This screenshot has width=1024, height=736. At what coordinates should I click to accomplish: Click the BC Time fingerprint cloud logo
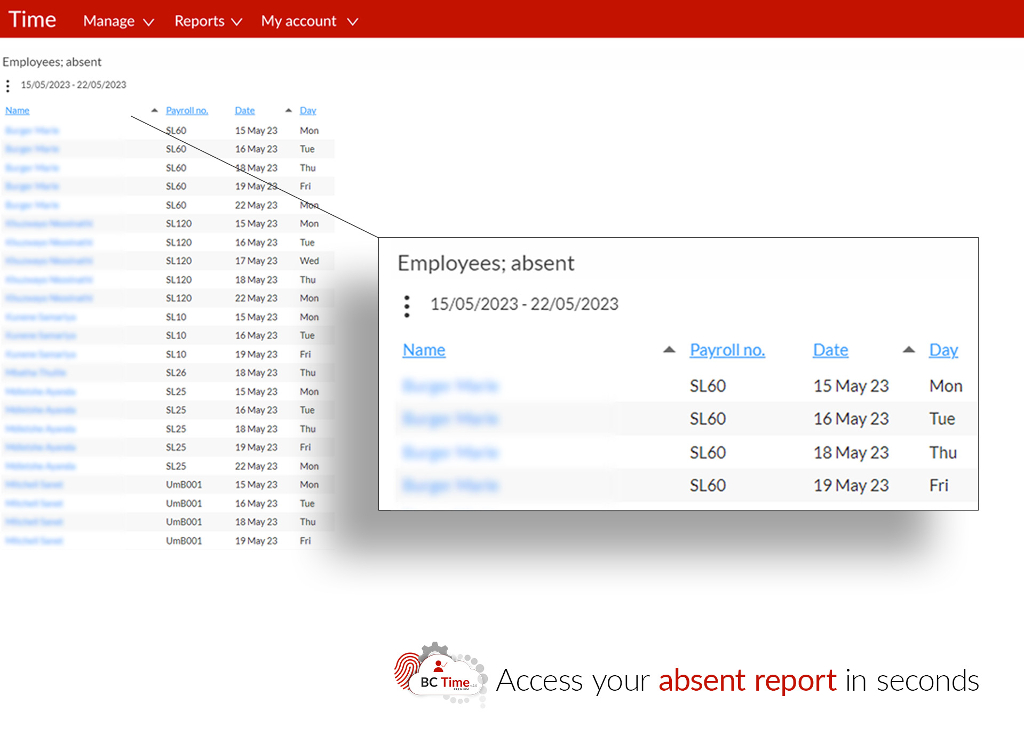(x=441, y=675)
